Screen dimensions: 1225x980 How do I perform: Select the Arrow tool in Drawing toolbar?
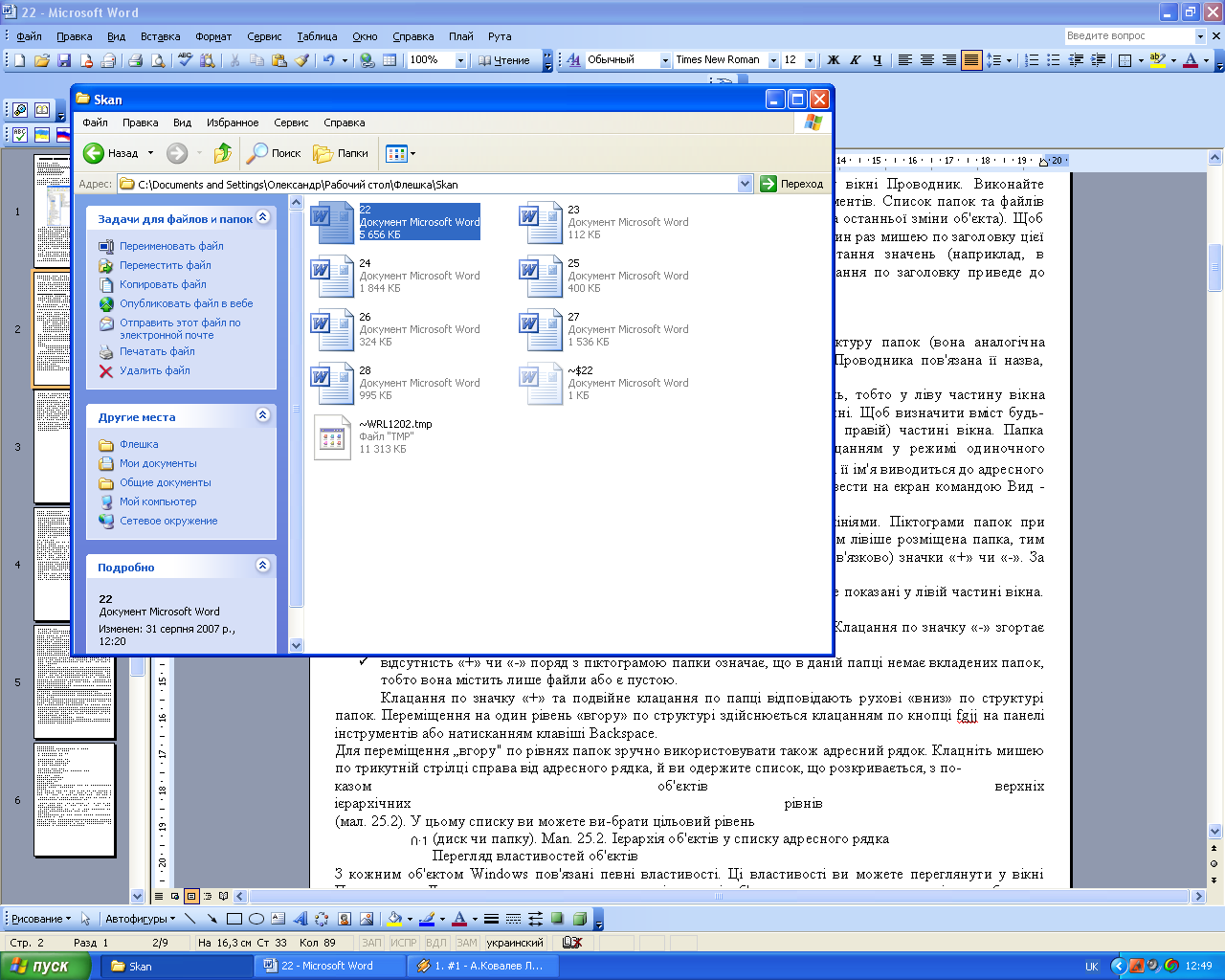click(212, 919)
